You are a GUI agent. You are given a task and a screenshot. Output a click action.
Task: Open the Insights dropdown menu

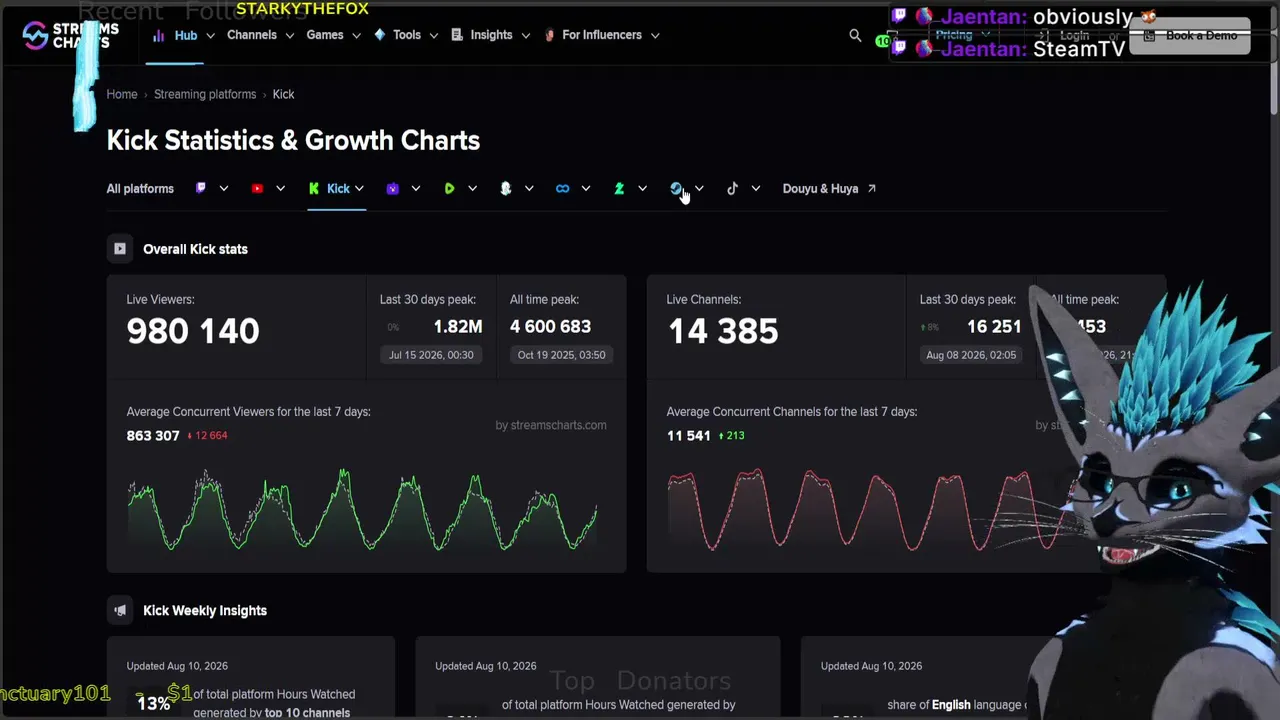point(491,35)
